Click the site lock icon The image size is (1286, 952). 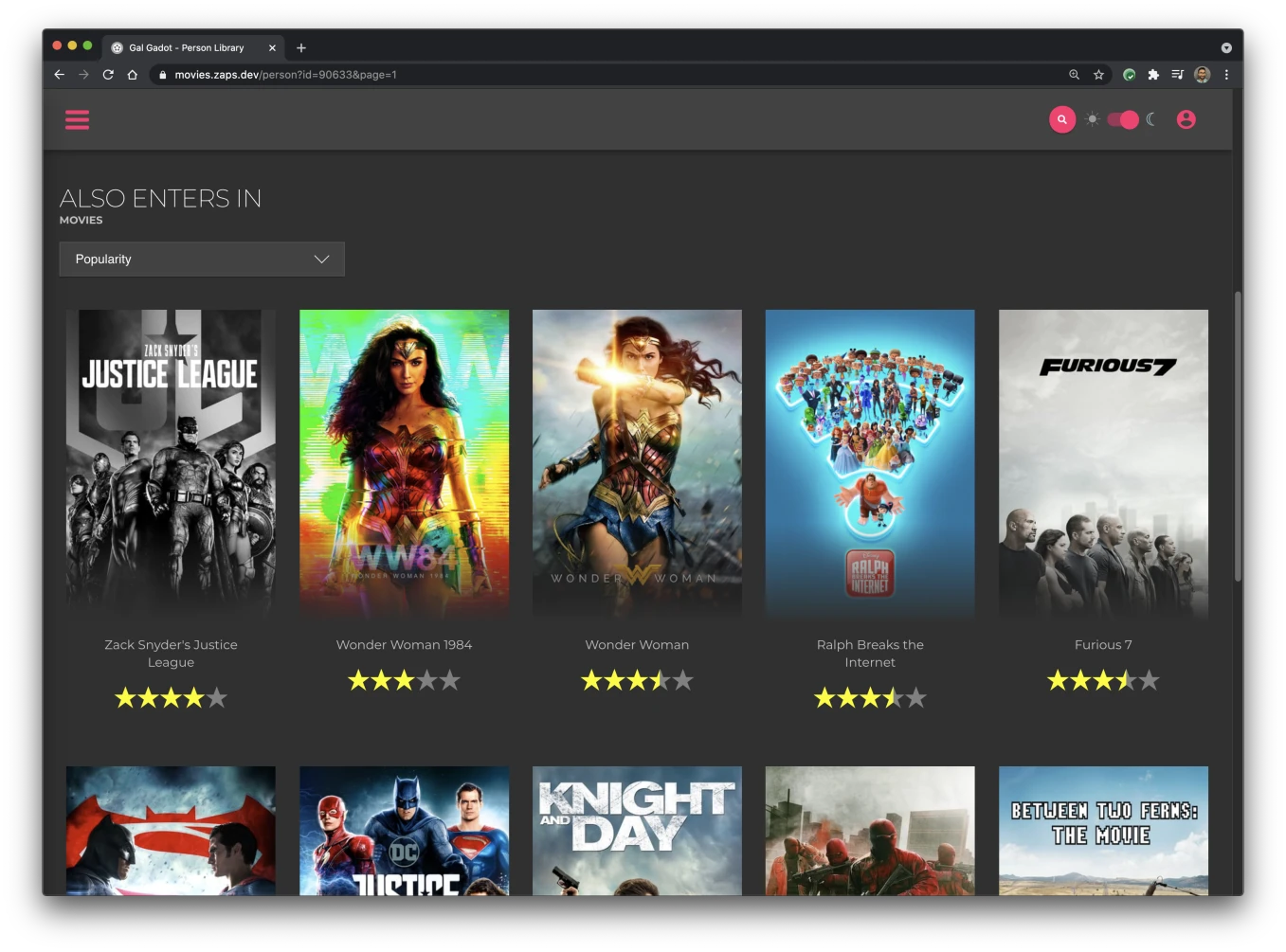pos(163,75)
